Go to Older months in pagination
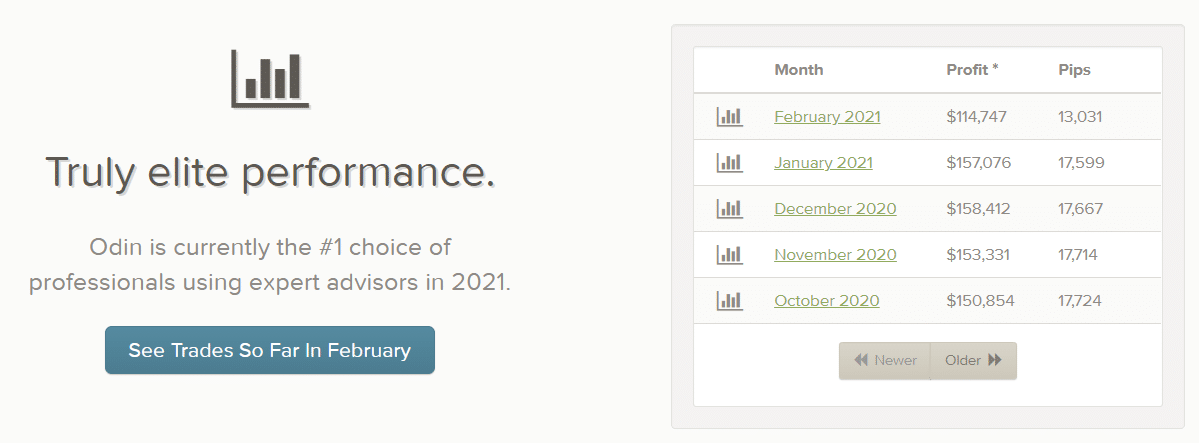 (973, 361)
